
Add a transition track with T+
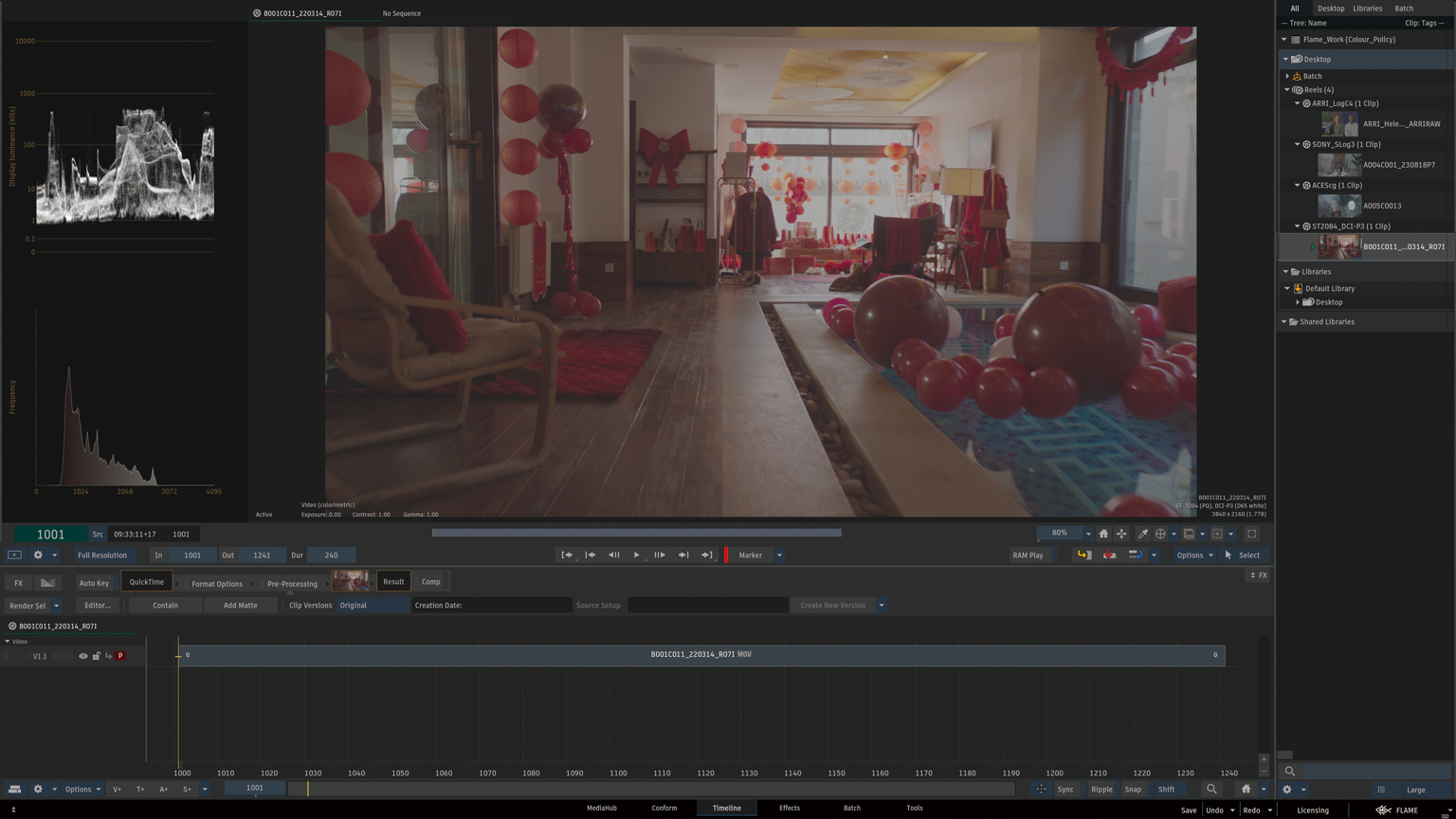pyautogui.click(x=140, y=789)
